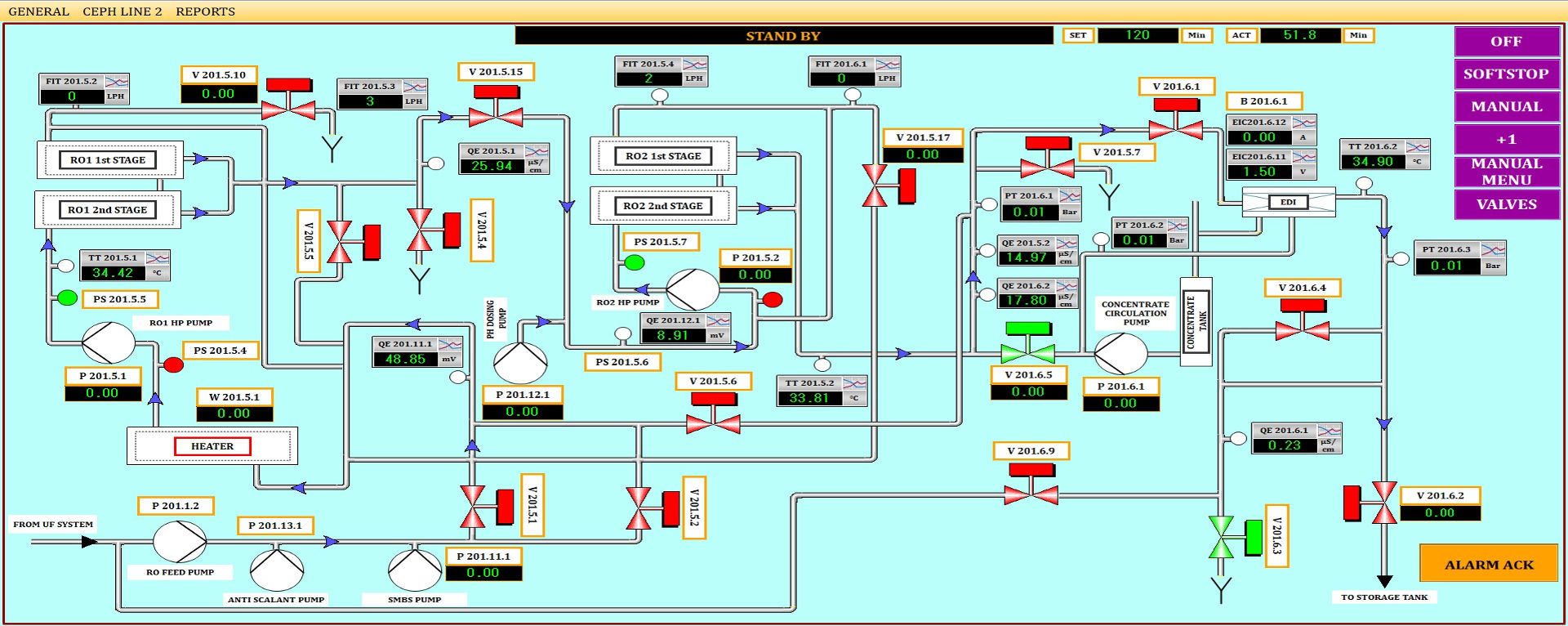
Task: Click the SMBS pump symbol
Action: click(415, 570)
